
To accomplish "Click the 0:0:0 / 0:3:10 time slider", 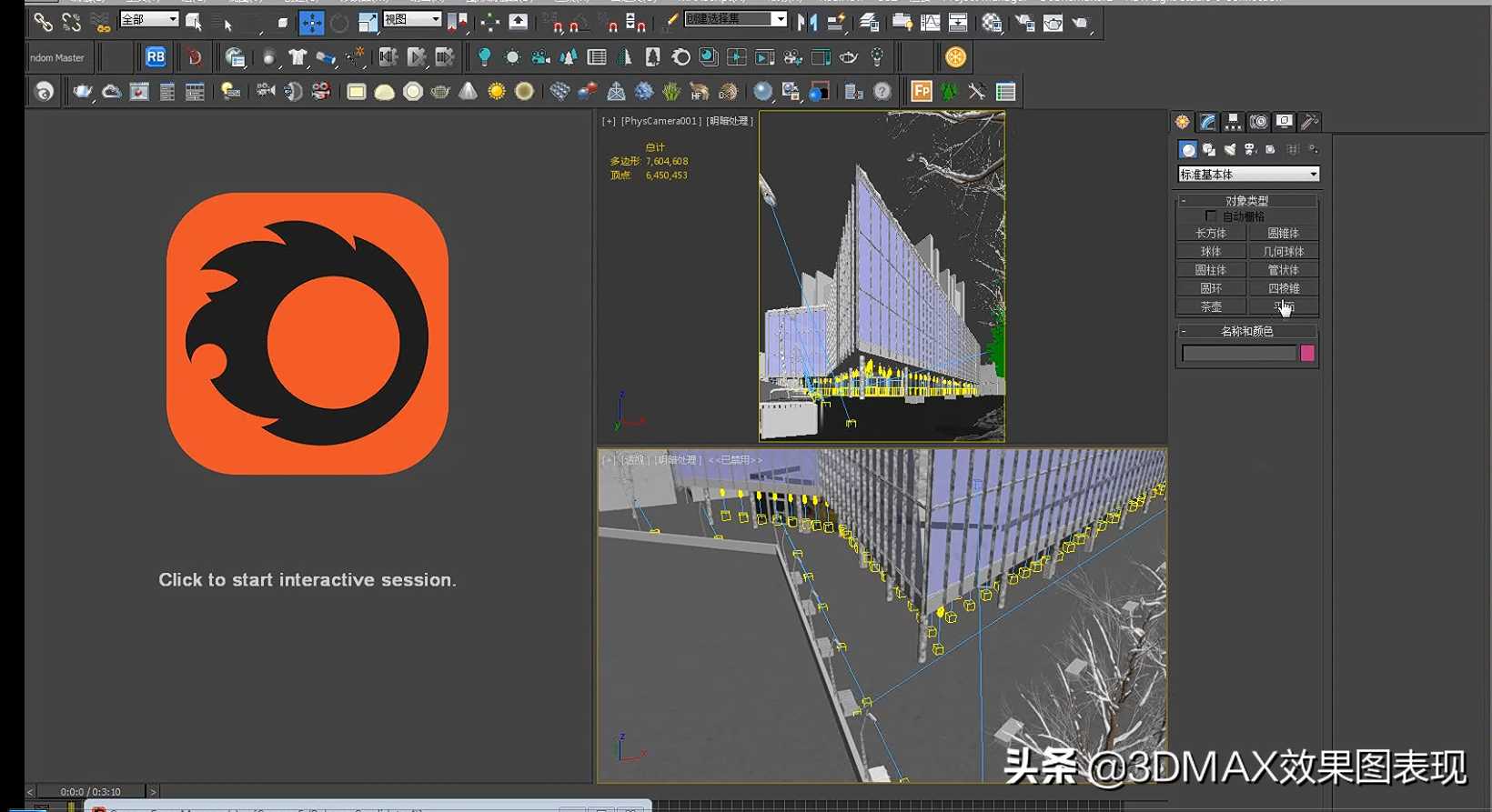I will (x=91, y=792).
